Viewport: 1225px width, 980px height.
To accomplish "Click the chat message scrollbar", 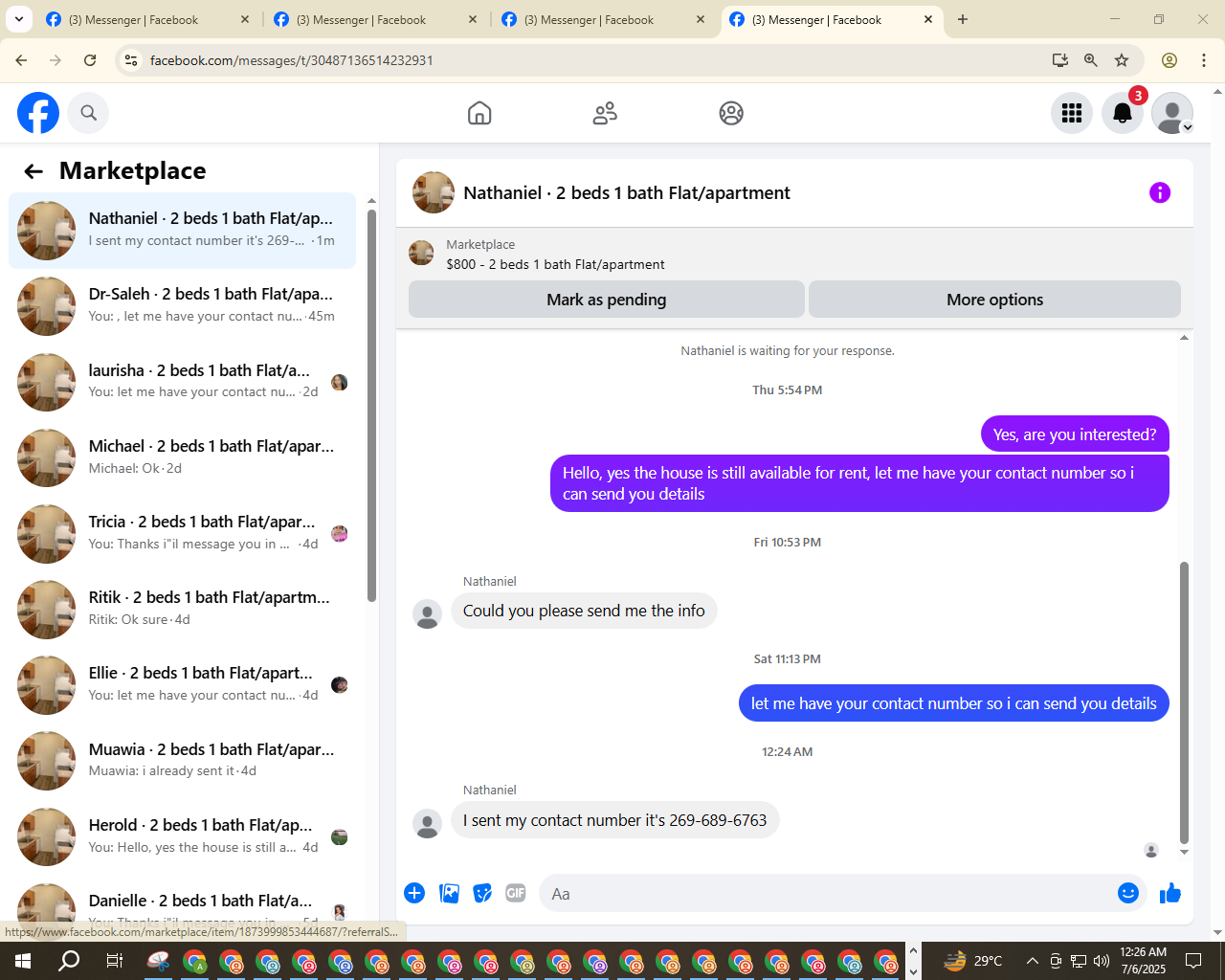I will coord(1184,703).
